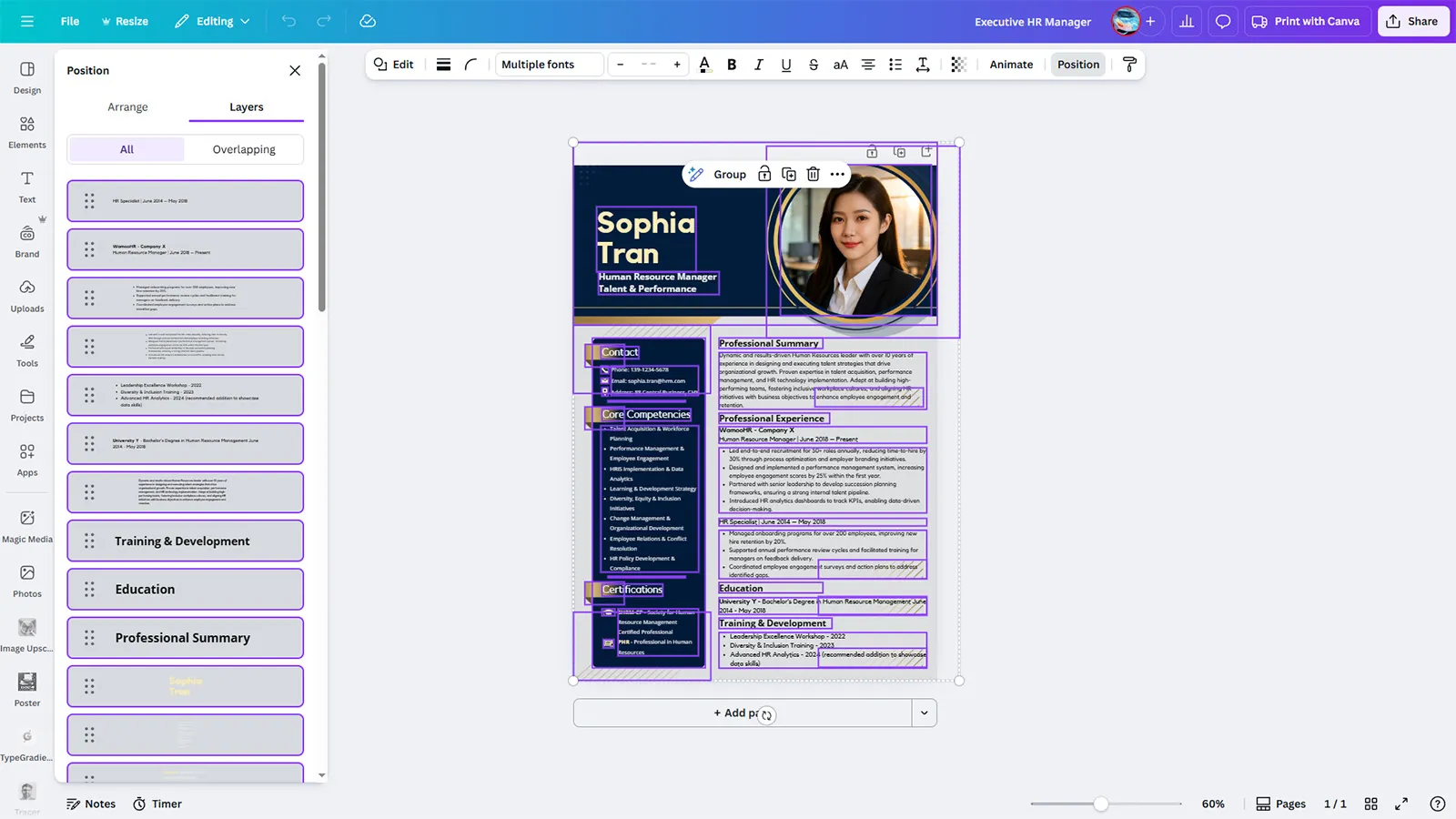The height and width of the screenshot is (819, 1456).
Task: Select the Overlapping layers filter
Action: point(244,149)
